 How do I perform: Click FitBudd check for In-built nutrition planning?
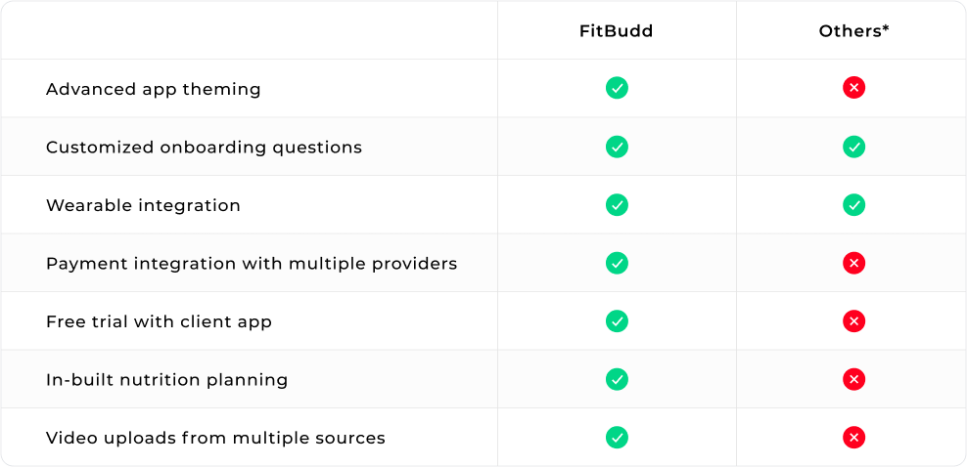coord(617,379)
